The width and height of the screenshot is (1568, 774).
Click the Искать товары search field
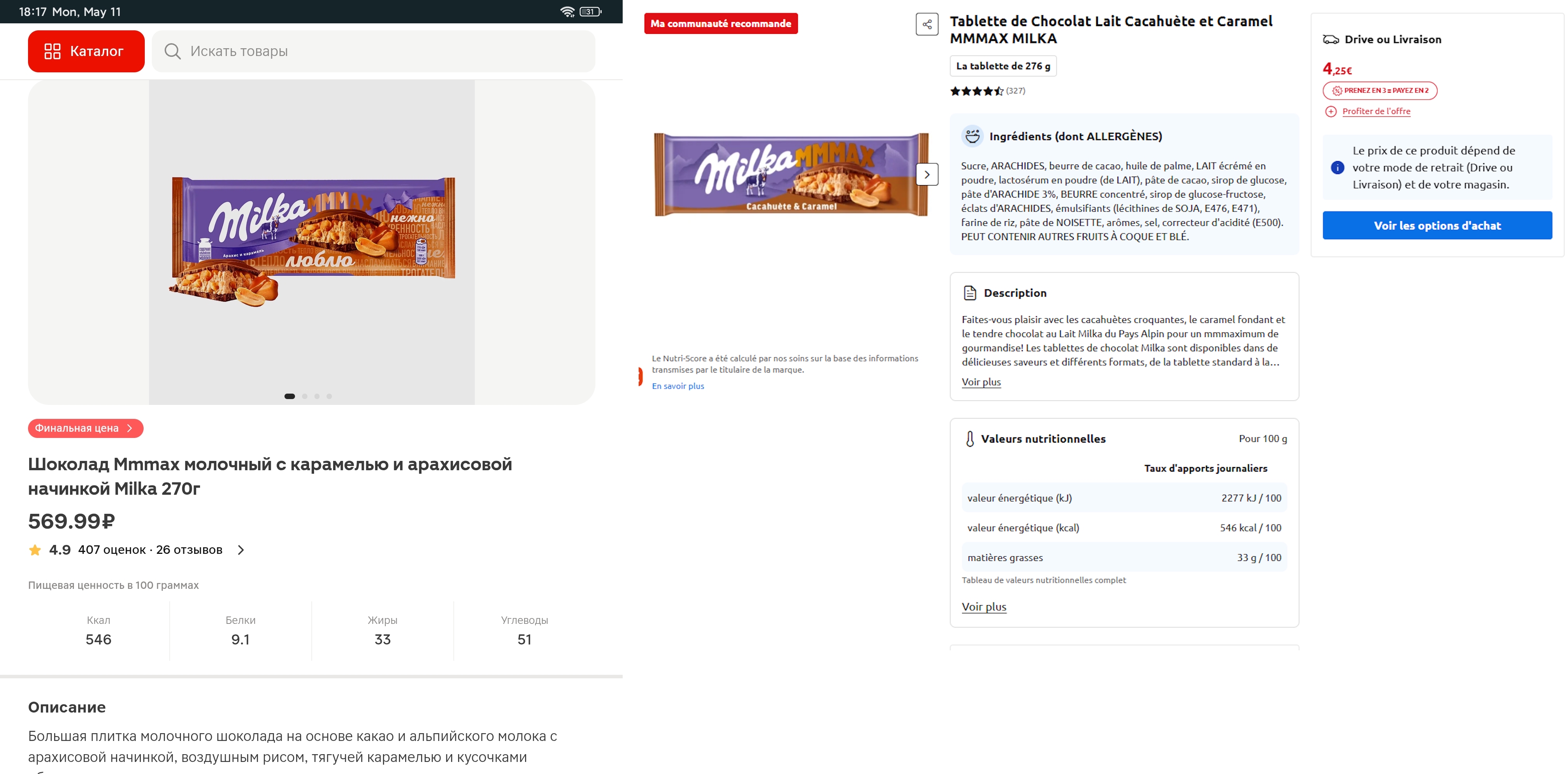[373, 51]
